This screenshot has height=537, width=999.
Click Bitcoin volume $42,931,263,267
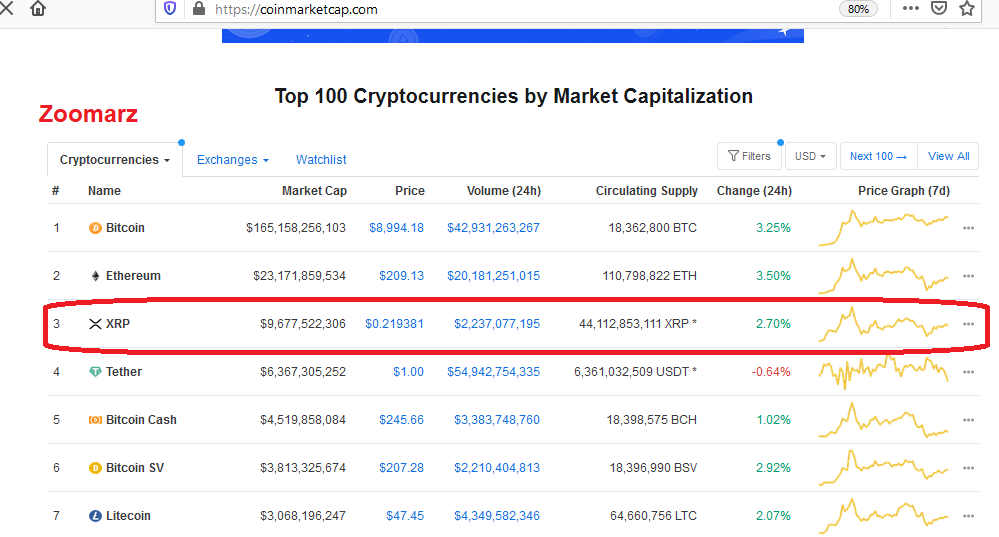point(493,228)
